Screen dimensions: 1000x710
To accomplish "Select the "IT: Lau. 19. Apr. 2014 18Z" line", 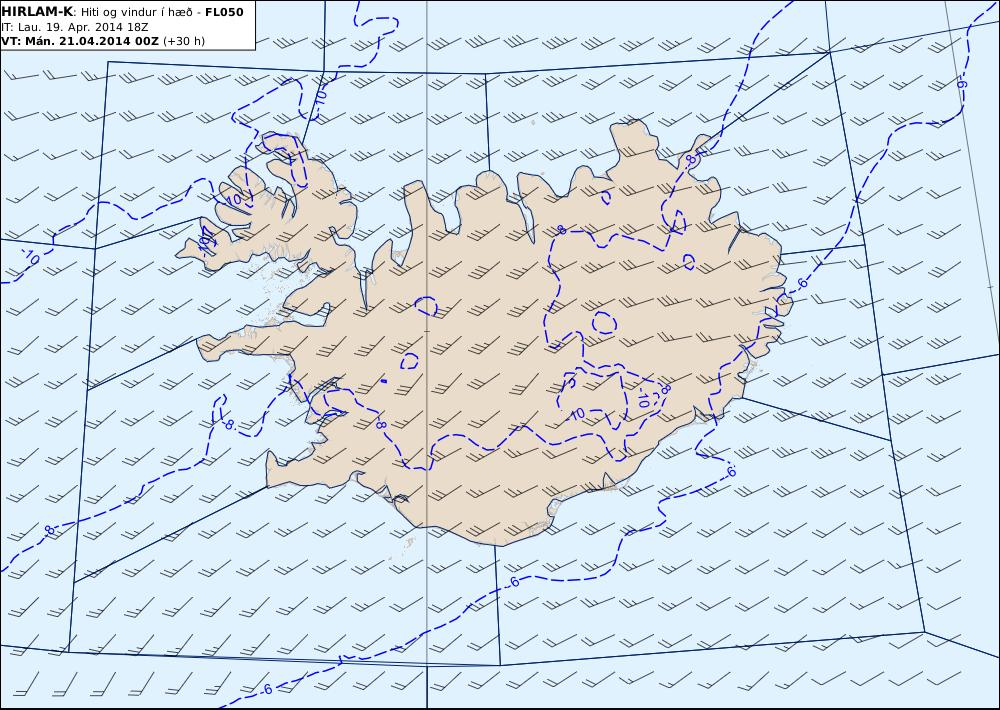I will [75, 27].
